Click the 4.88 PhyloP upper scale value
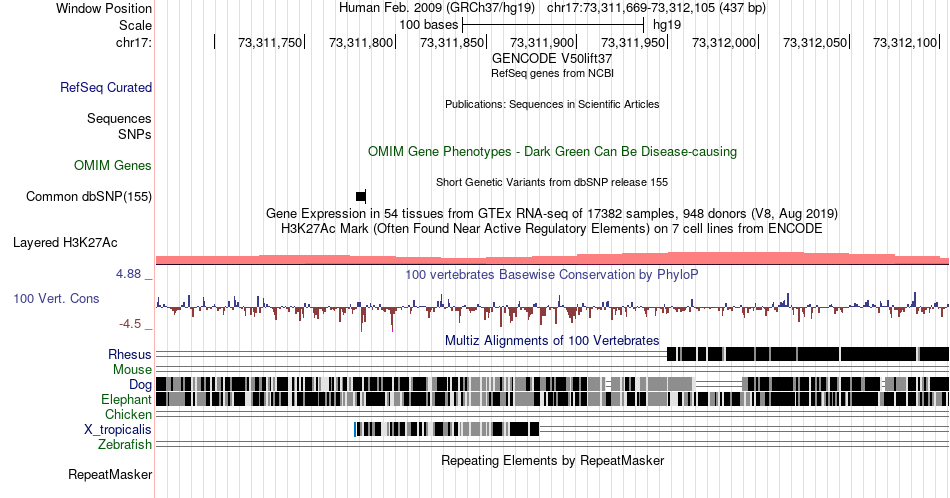The image size is (950, 498). 128,274
